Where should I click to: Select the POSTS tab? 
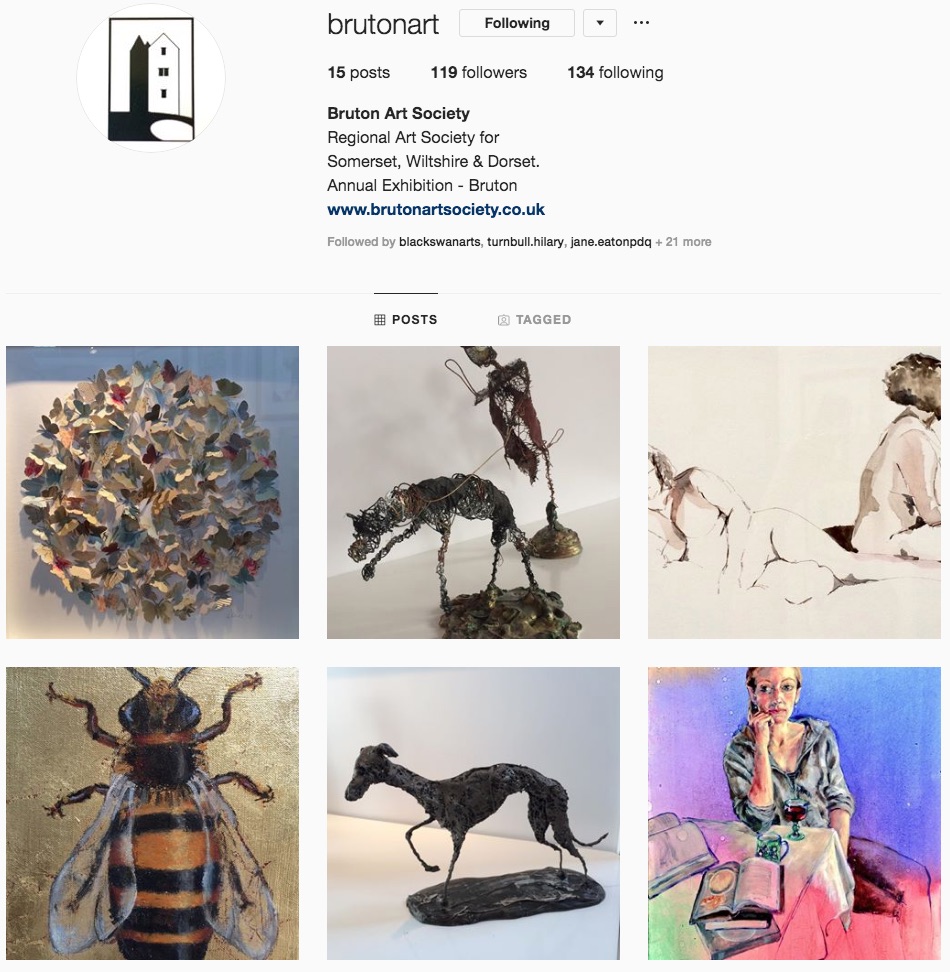pos(406,319)
